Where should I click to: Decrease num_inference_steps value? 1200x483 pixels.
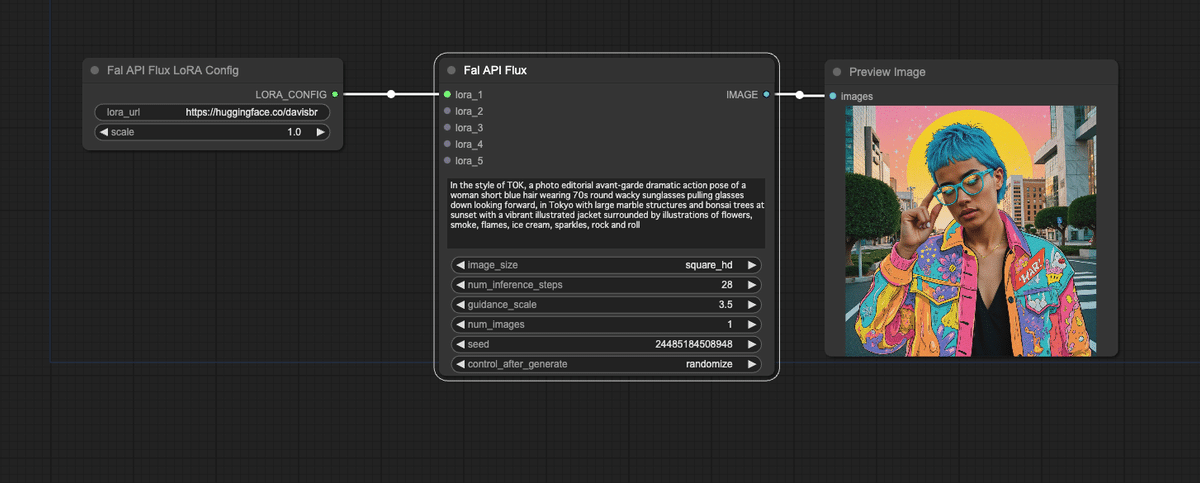click(460, 285)
